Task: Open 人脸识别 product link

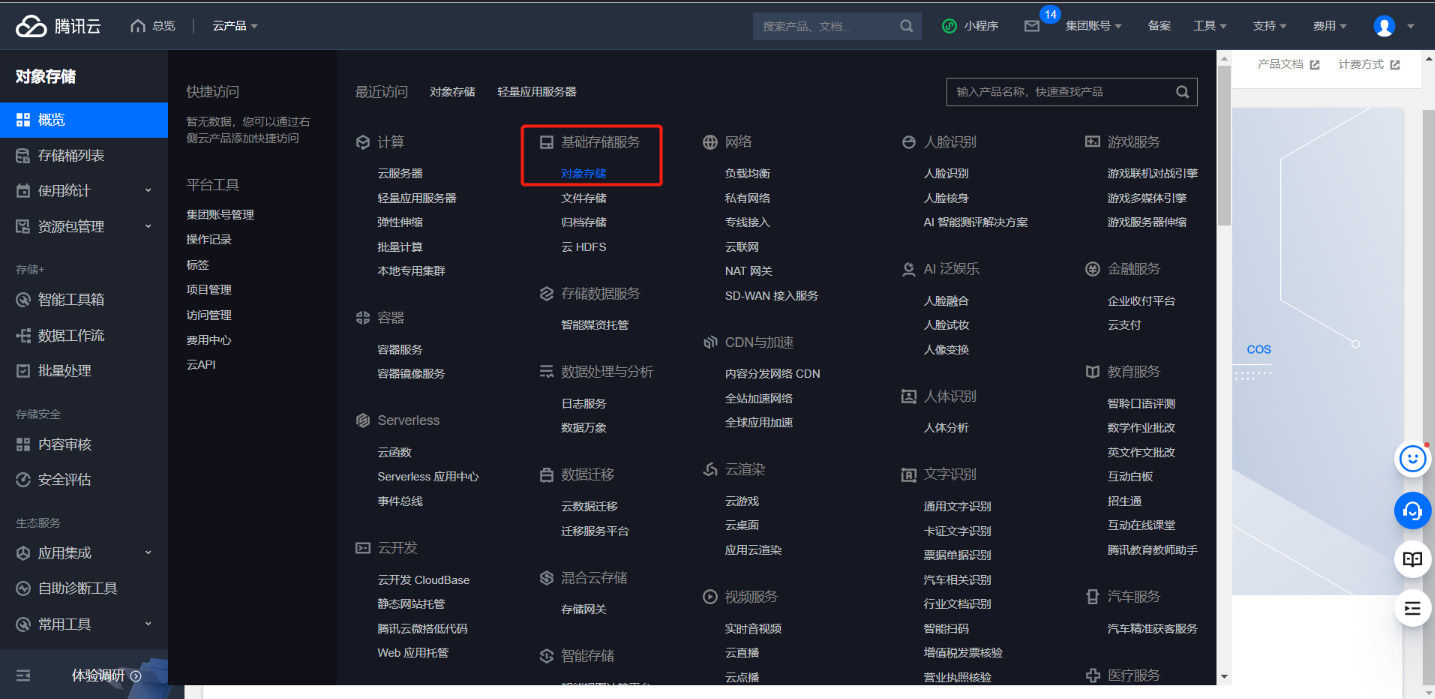Action: (x=946, y=173)
